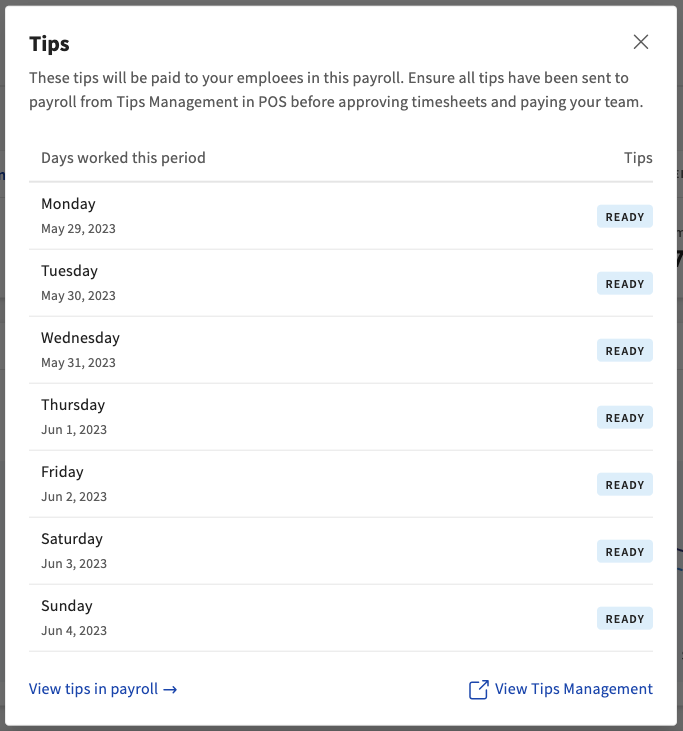Select the Saturday Jun 3, 2023 row

pos(300,551)
